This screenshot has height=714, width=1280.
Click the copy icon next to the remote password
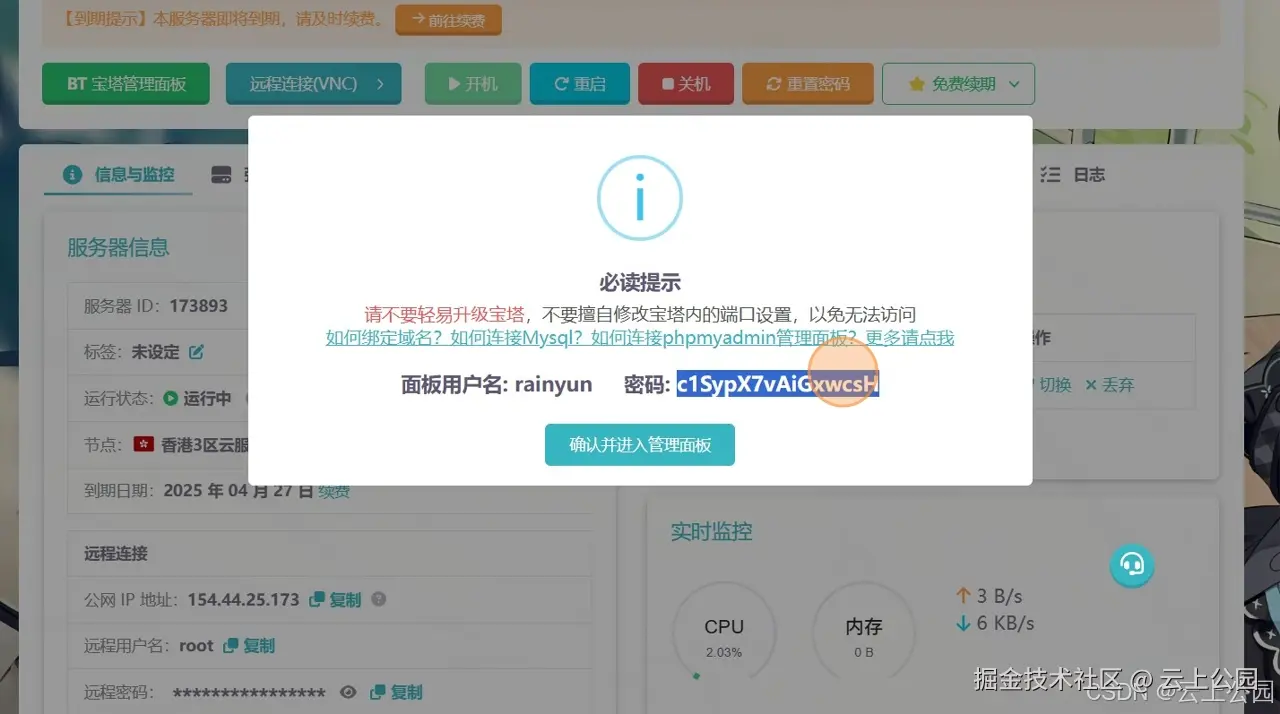click(378, 692)
